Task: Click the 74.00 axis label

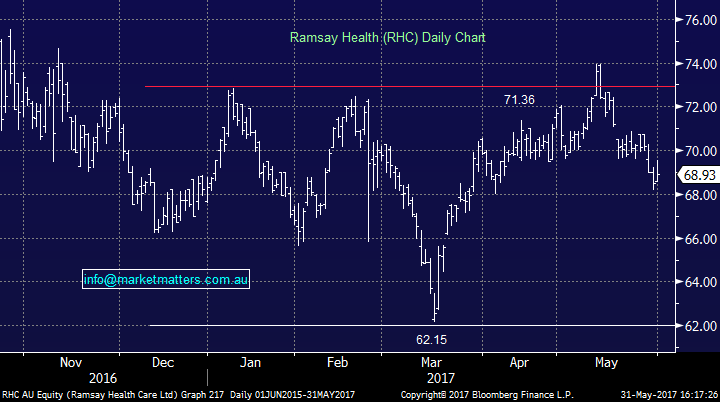Action: [x=700, y=64]
